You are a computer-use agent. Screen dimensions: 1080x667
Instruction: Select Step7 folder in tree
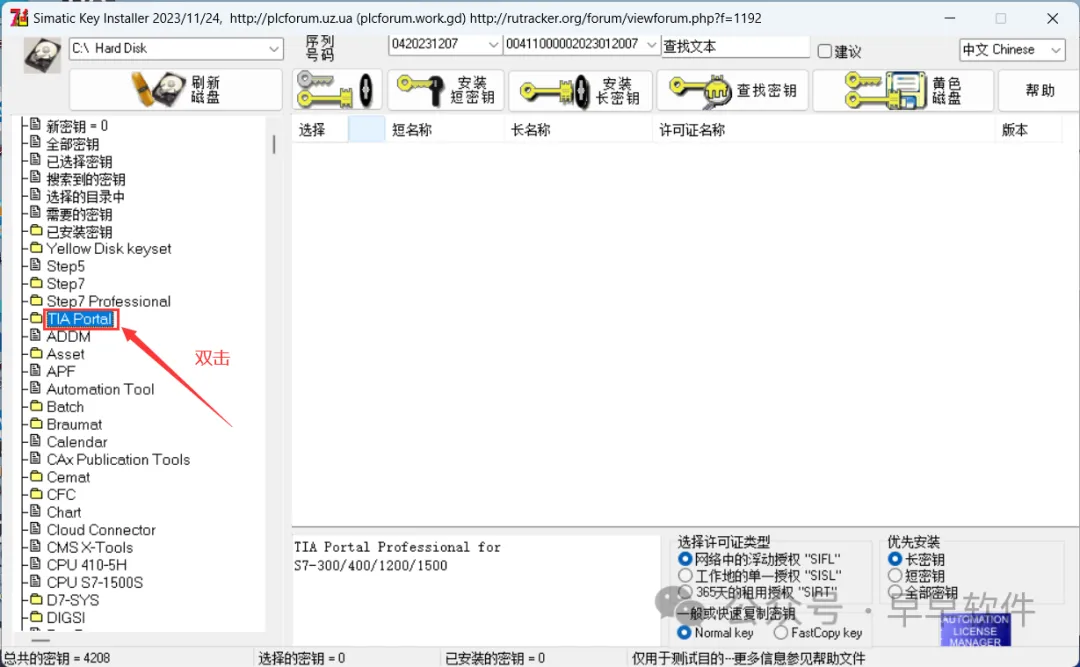[65, 284]
